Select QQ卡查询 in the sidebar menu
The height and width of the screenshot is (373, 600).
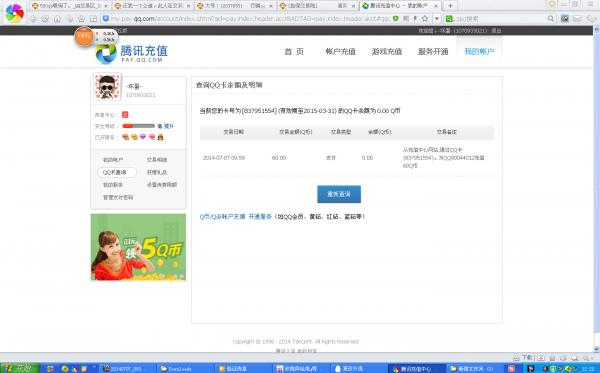(x=117, y=173)
